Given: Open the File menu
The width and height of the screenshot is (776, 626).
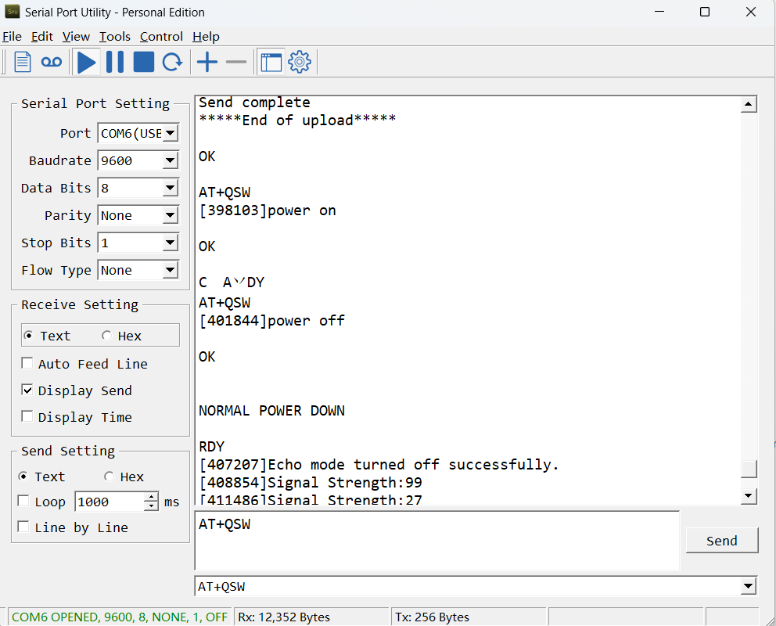Looking at the screenshot, I should (x=12, y=37).
